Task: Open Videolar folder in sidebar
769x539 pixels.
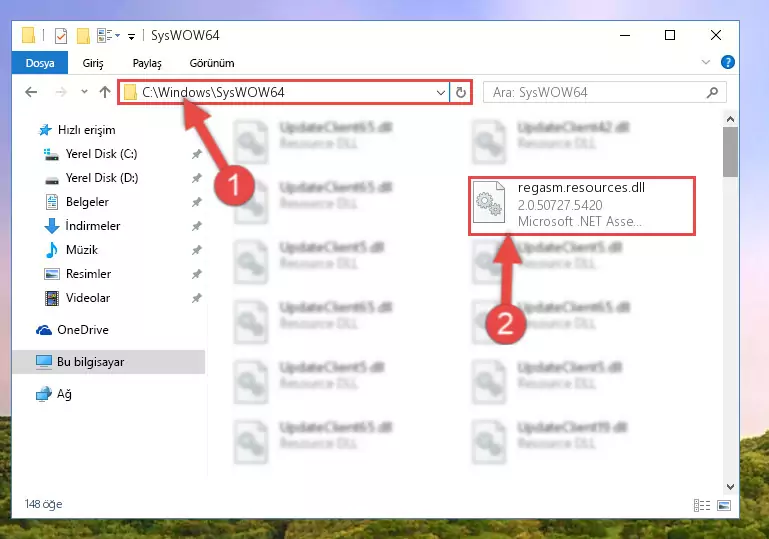Action: pyautogui.click(x=78, y=298)
